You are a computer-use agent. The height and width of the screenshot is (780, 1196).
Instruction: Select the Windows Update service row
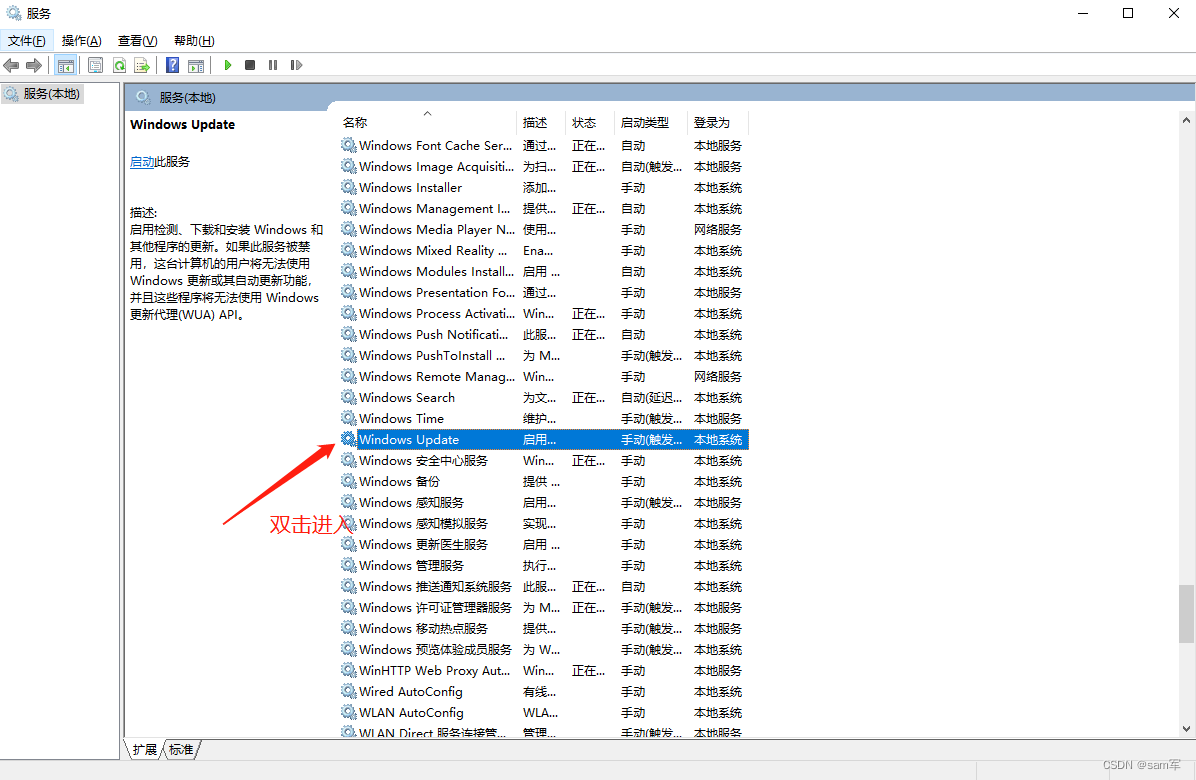(544, 439)
